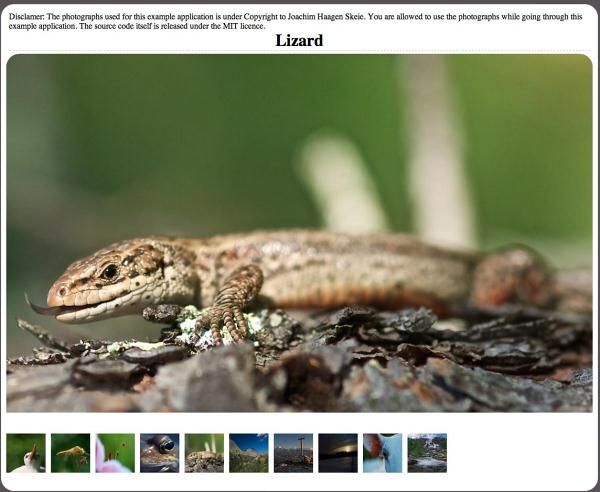Click the large lizard photo

click(x=299, y=233)
